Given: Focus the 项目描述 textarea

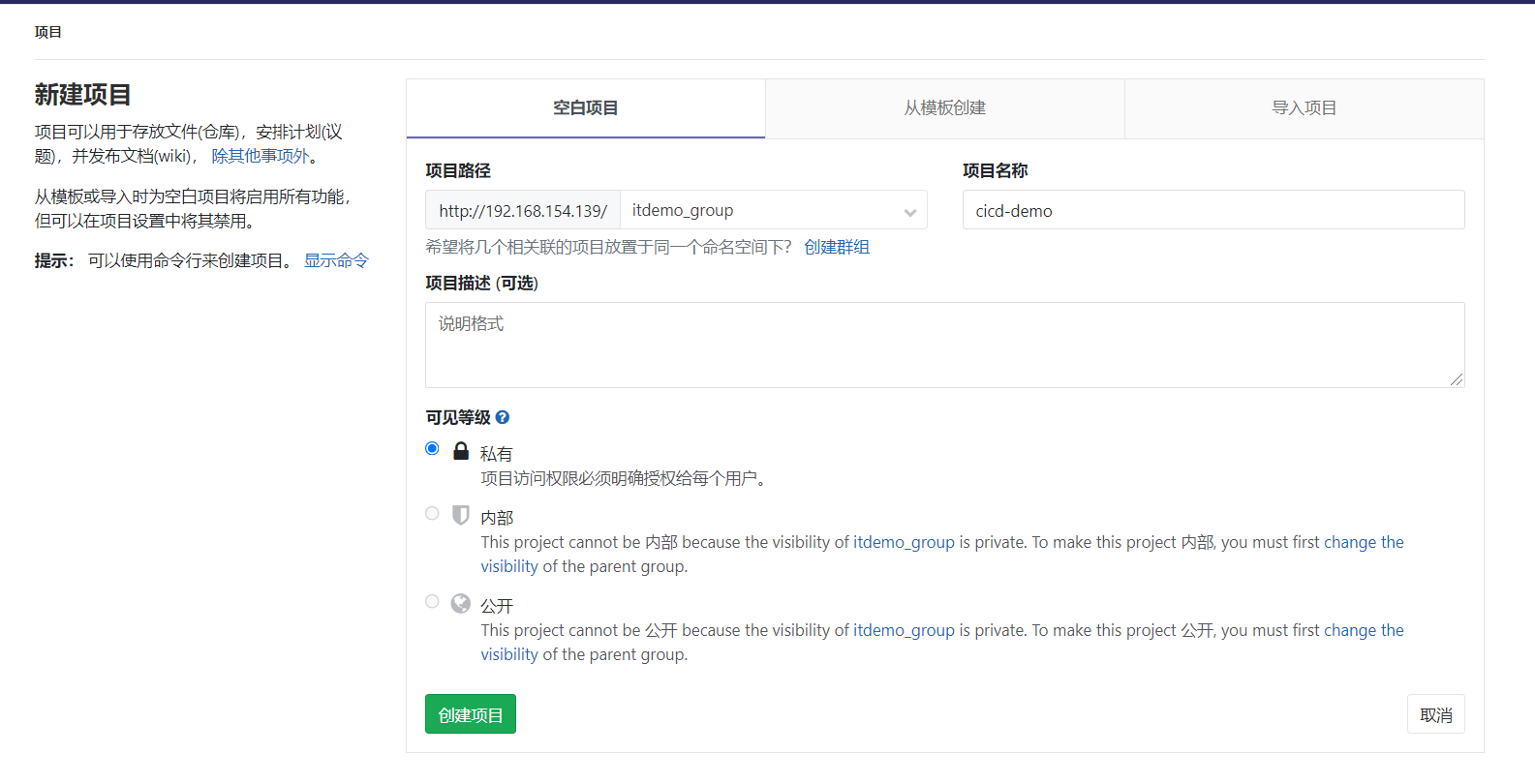Looking at the screenshot, I should coord(945,345).
